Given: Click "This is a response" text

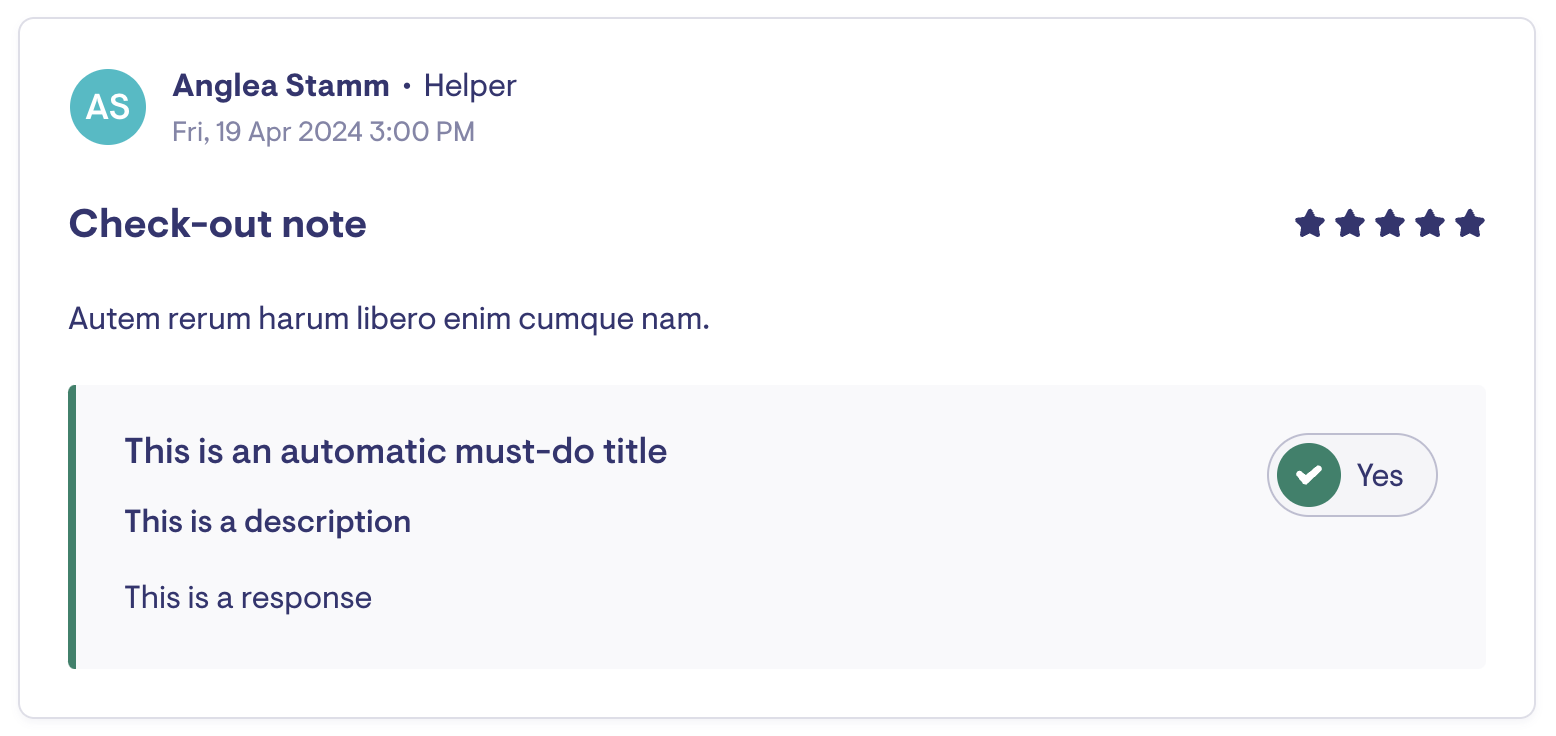Looking at the screenshot, I should pos(248,598).
